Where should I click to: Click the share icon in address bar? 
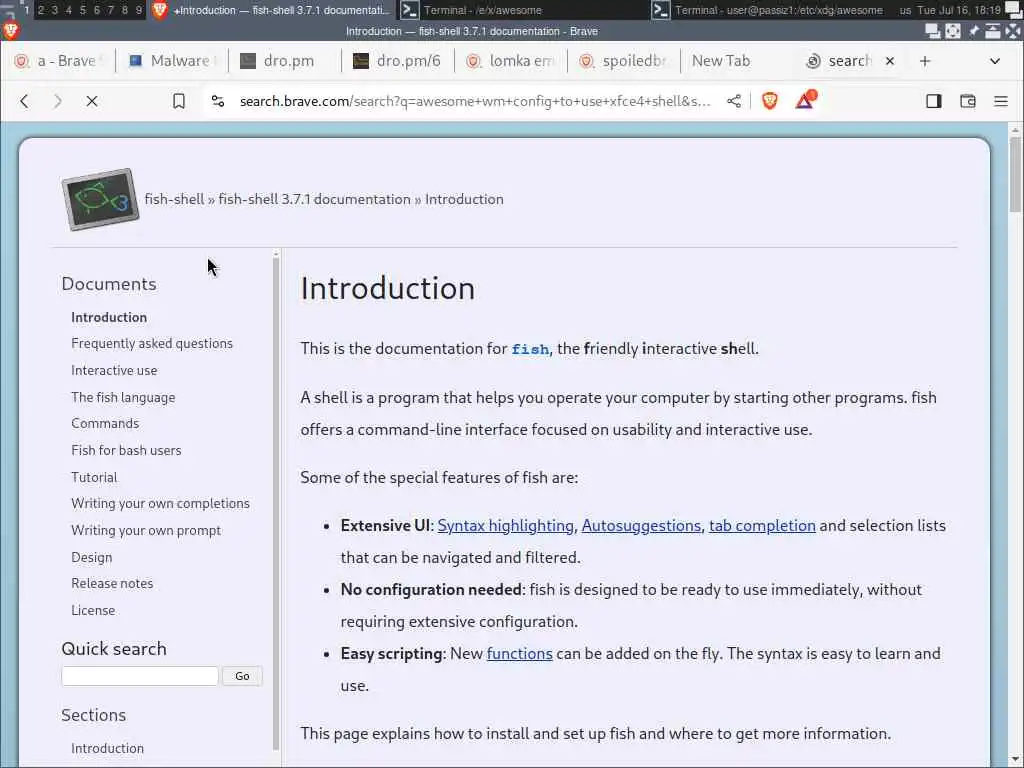pos(734,101)
